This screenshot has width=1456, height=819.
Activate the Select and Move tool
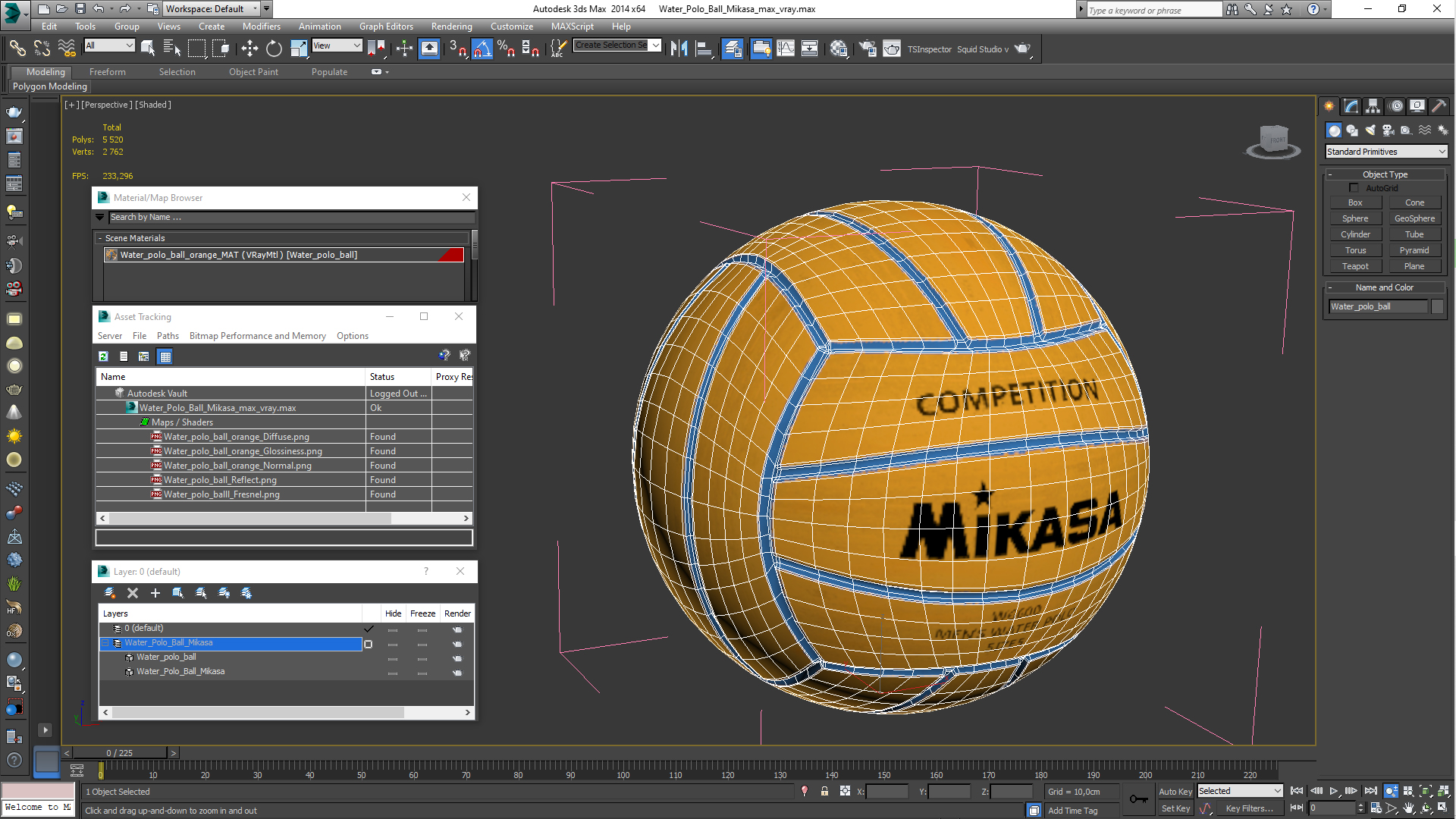(x=249, y=49)
